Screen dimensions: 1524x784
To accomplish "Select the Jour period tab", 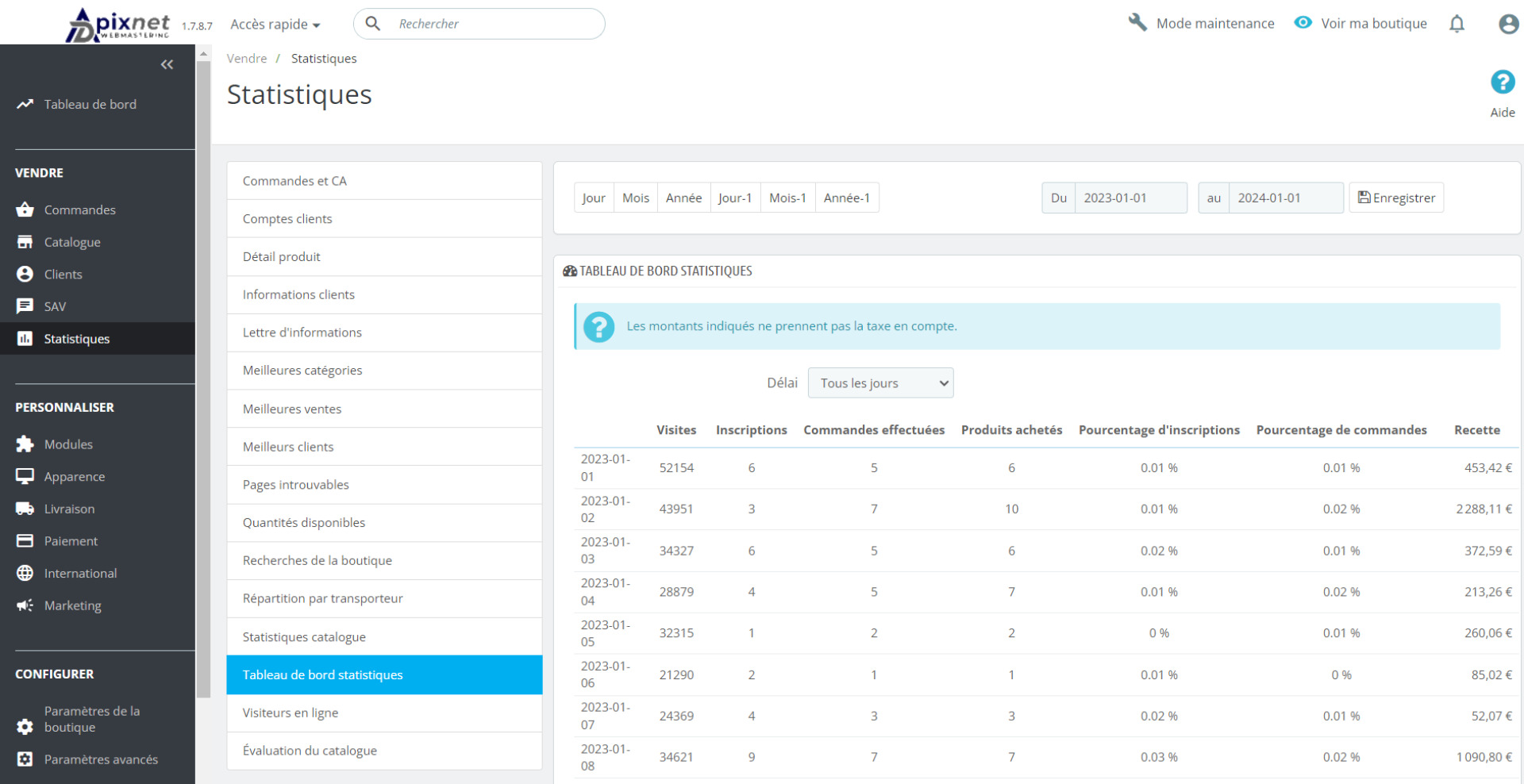I will (594, 198).
